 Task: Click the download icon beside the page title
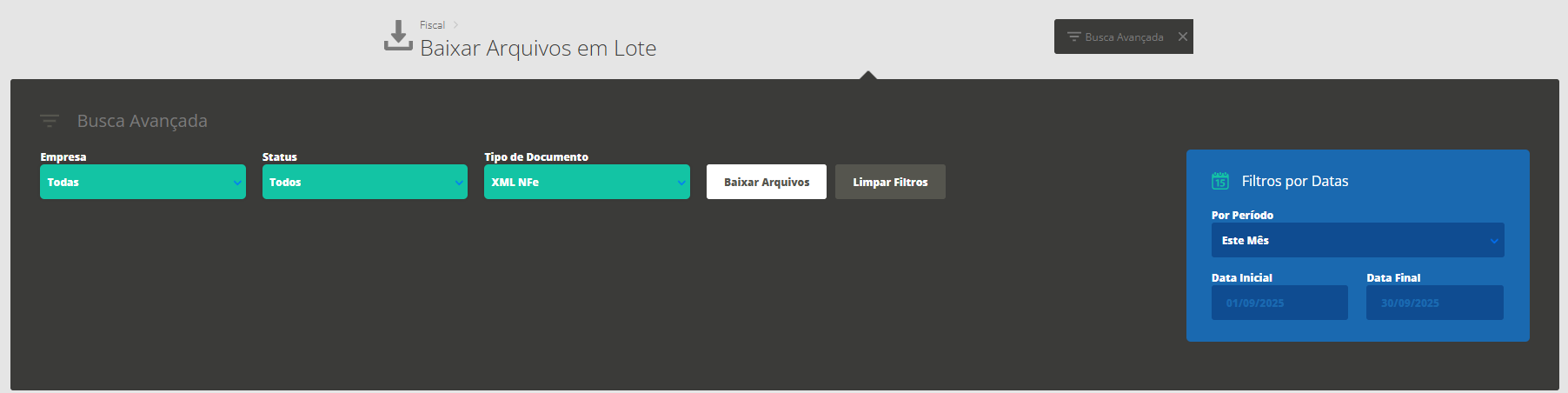(x=398, y=36)
